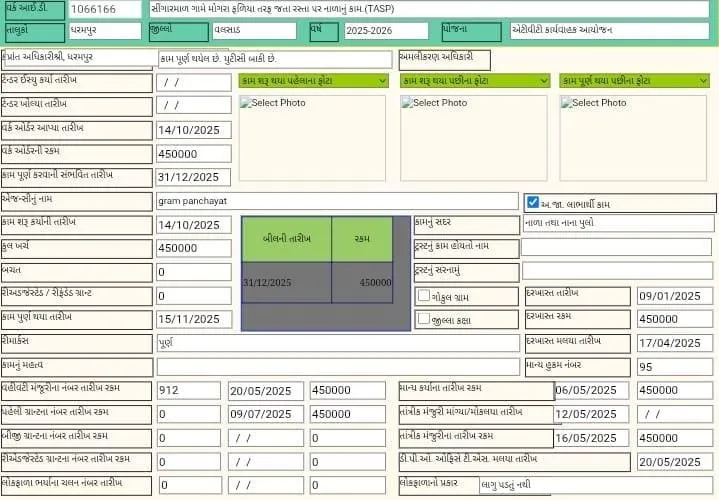
Task: Enable the જીલ્લા કક્ષા checkbox
Action: coord(424,318)
